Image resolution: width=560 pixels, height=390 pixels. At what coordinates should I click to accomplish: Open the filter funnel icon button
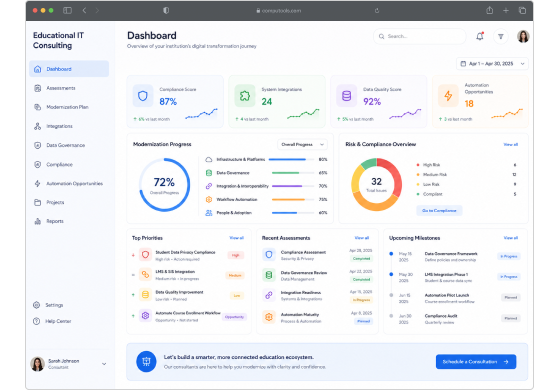coord(501,36)
